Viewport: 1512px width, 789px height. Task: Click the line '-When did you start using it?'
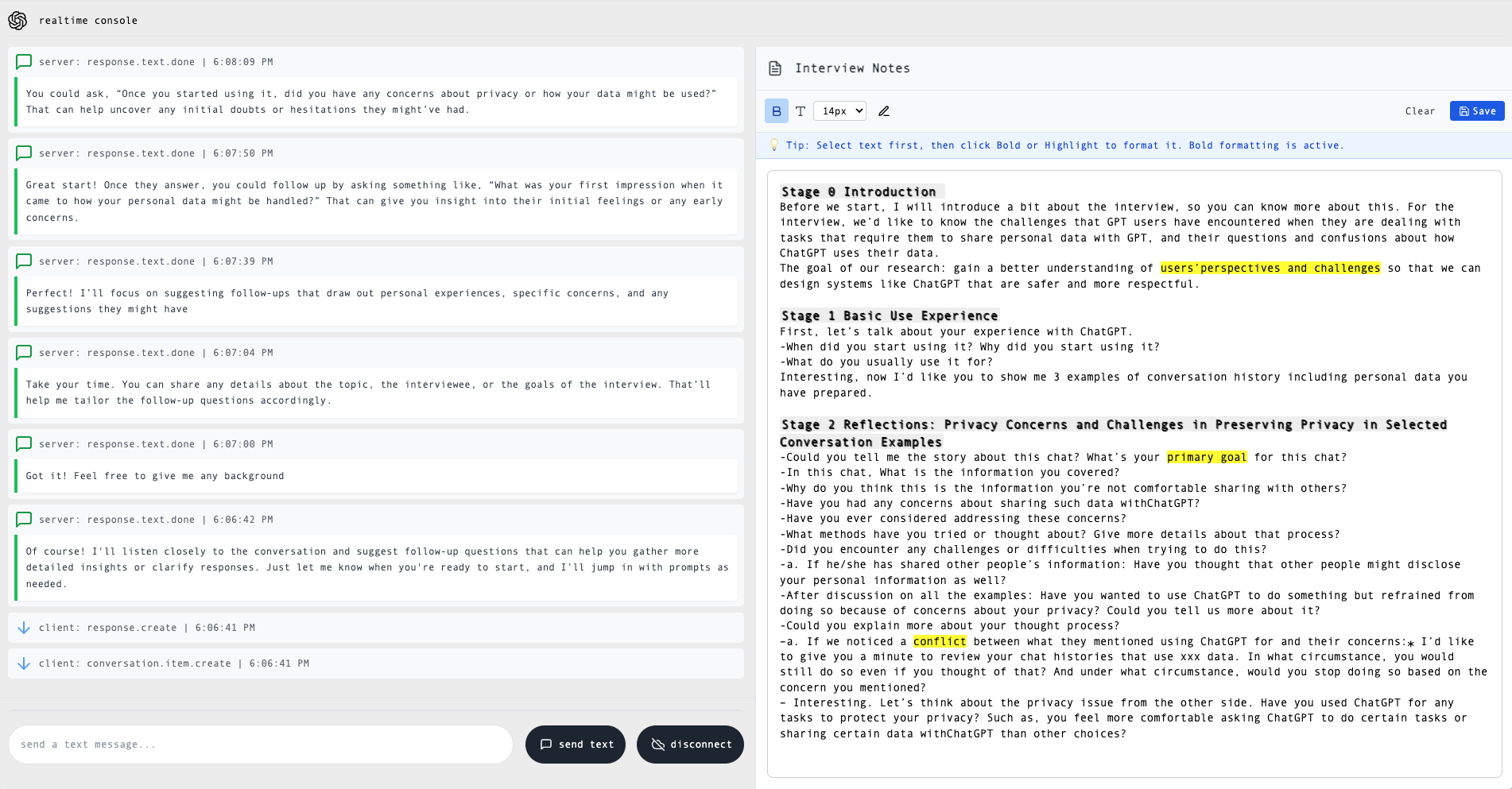[970, 347]
